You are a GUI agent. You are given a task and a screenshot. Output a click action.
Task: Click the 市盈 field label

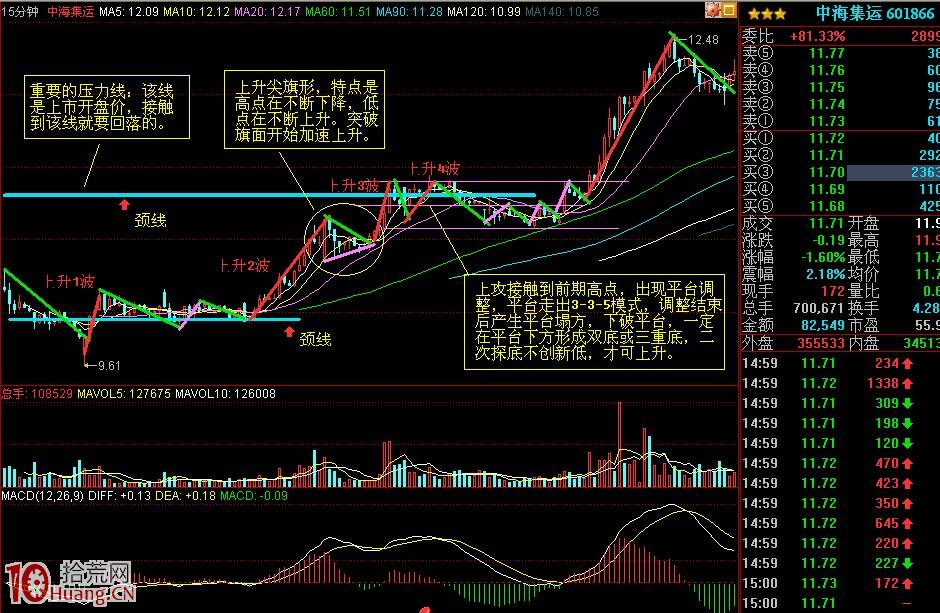[x=863, y=325]
